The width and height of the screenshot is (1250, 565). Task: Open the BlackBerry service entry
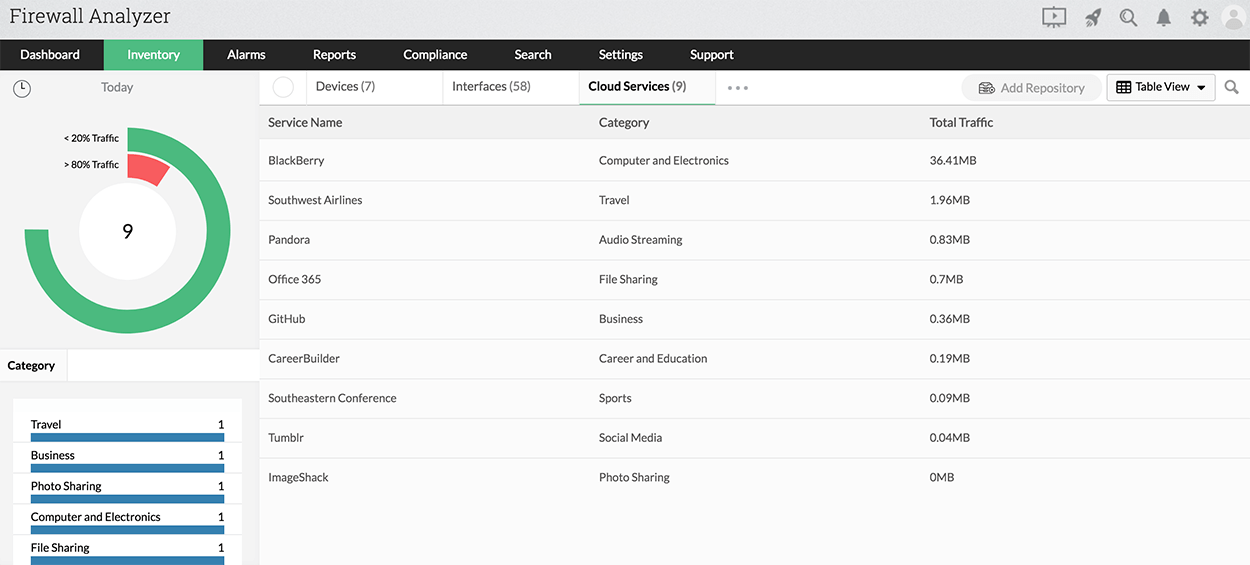pos(296,160)
